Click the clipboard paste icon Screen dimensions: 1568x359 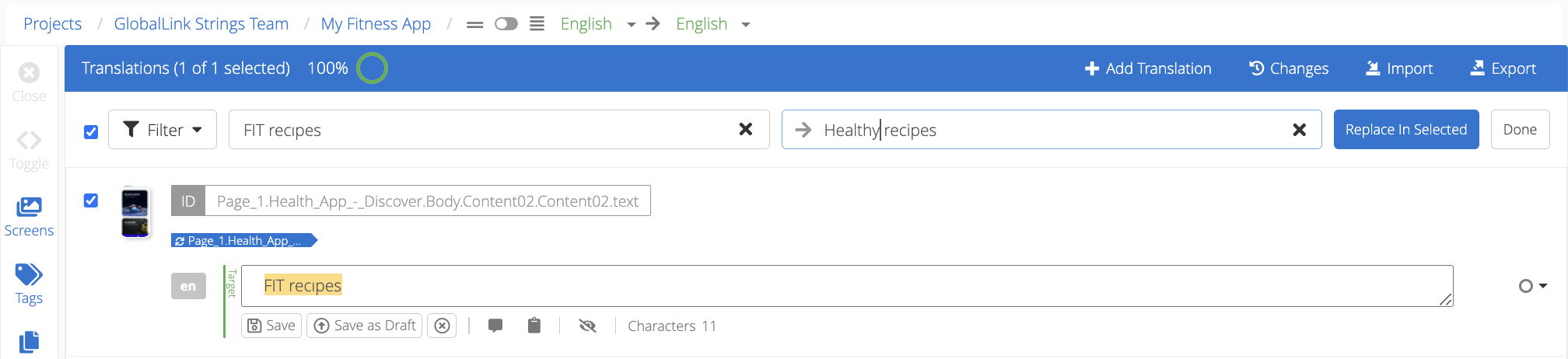pos(534,326)
